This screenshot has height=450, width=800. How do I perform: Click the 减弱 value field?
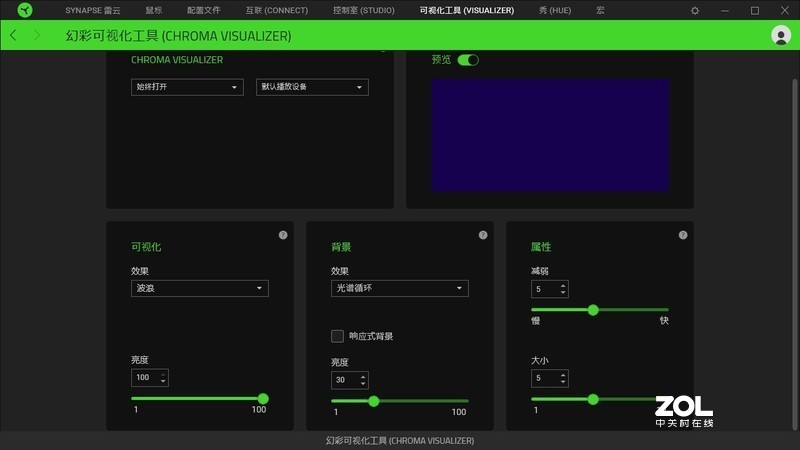click(x=550, y=289)
